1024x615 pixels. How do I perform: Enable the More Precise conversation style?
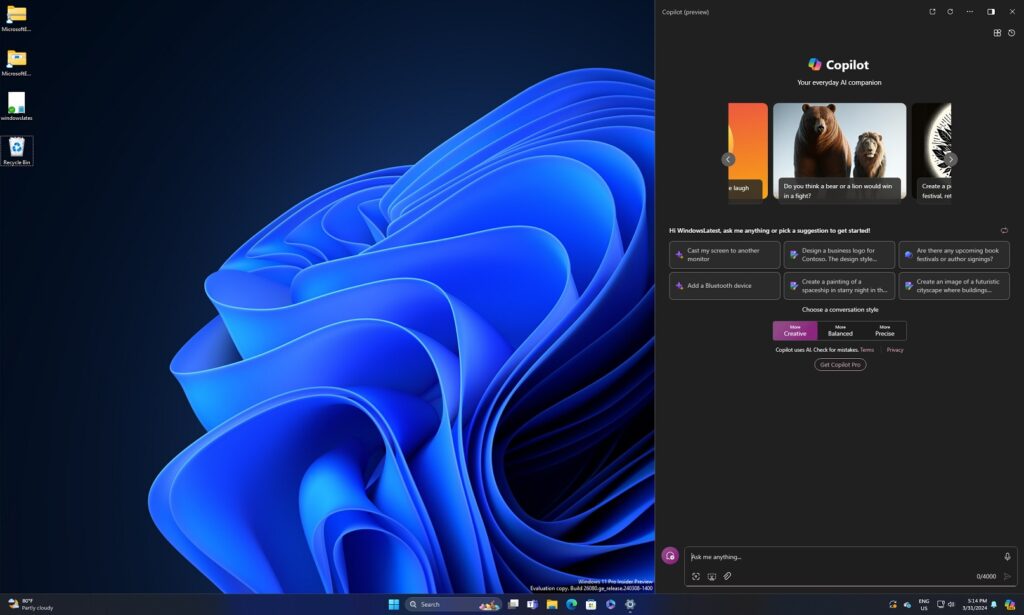click(x=886, y=330)
